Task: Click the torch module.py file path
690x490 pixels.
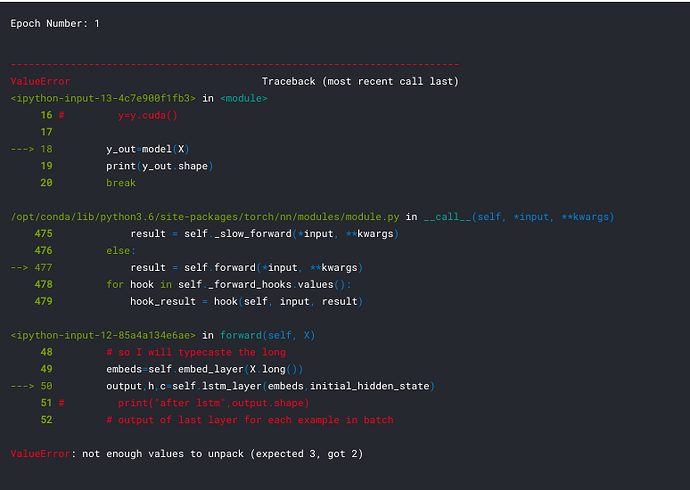Action: click(x=204, y=217)
